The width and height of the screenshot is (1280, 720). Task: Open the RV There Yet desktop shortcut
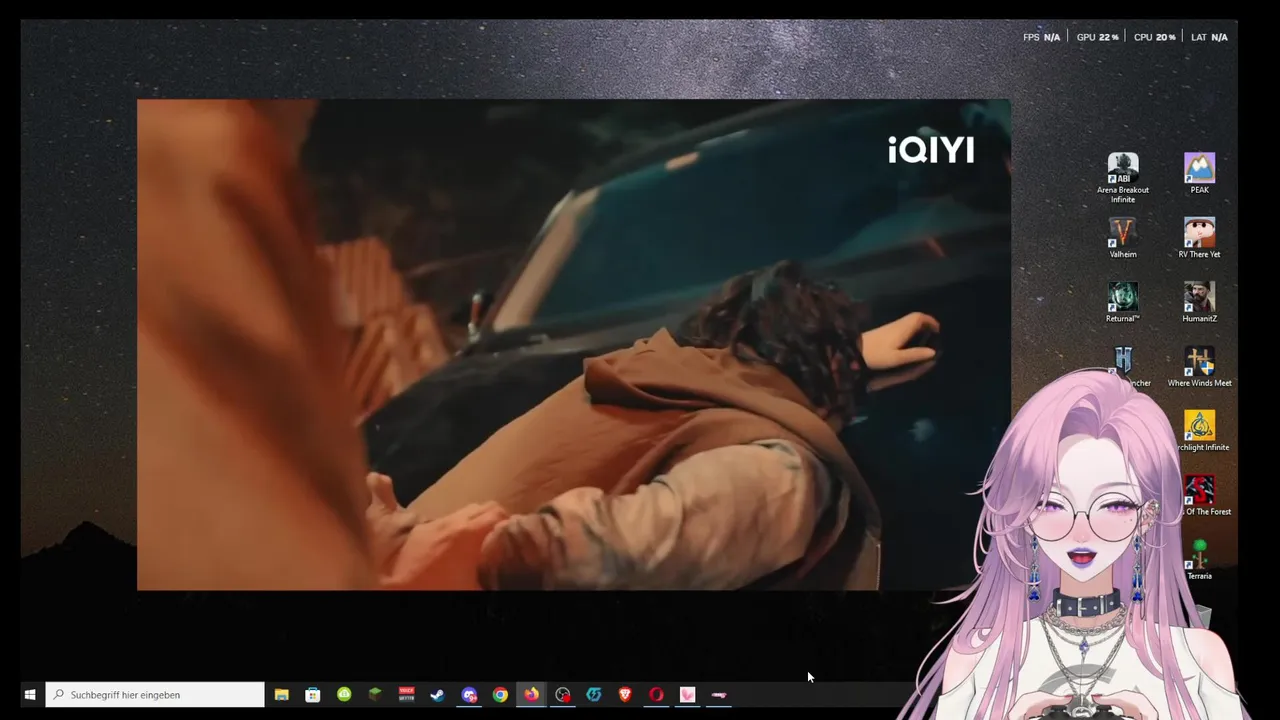[x=1199, y=238]
